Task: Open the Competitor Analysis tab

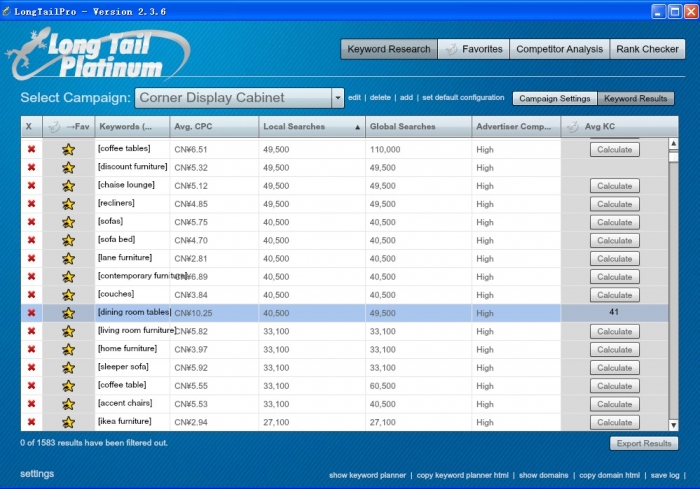Action: pyautogui.click(x=559, y=49)
